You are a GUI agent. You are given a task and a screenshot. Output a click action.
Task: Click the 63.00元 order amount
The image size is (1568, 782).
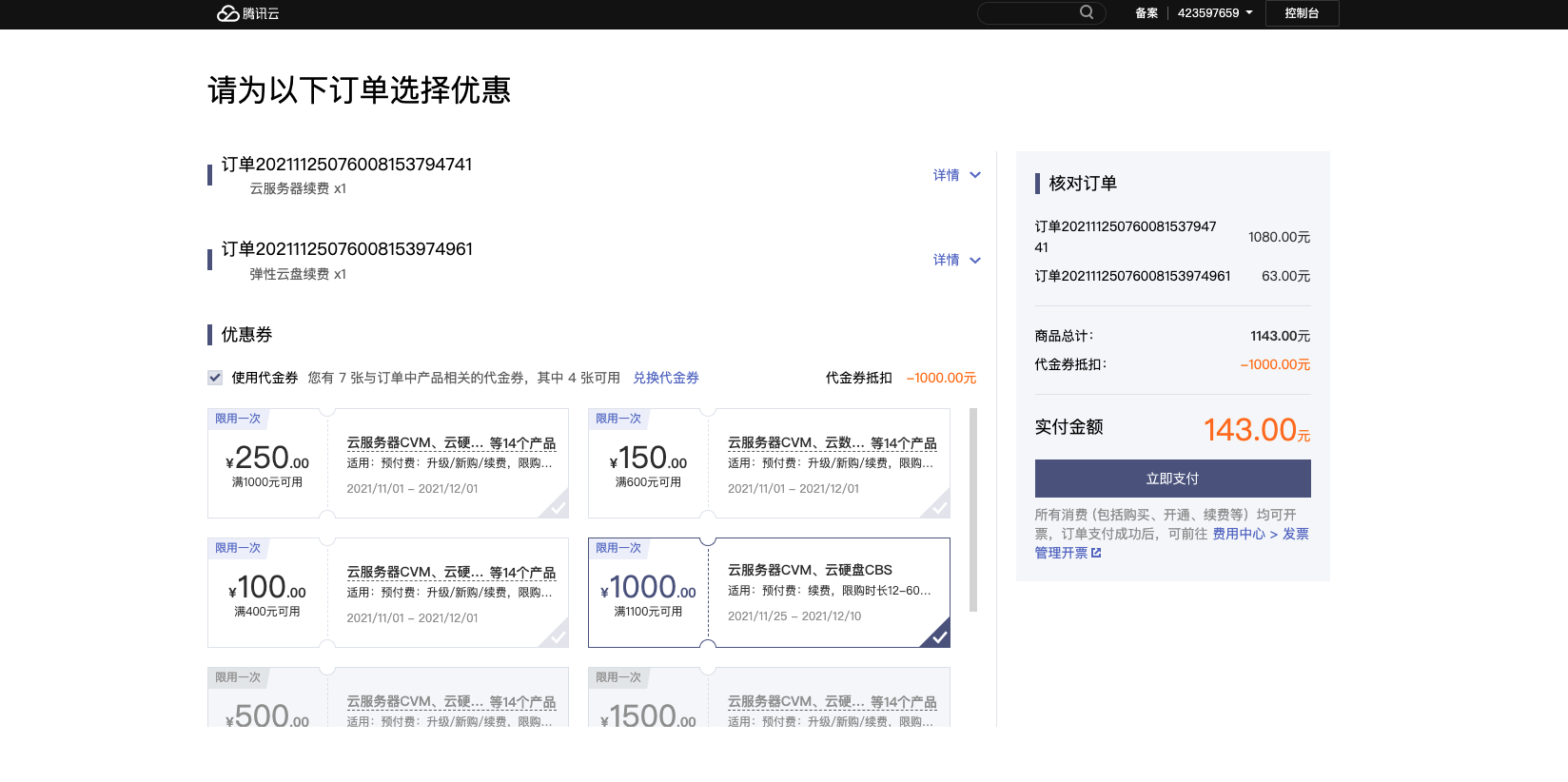(1285, 276)
